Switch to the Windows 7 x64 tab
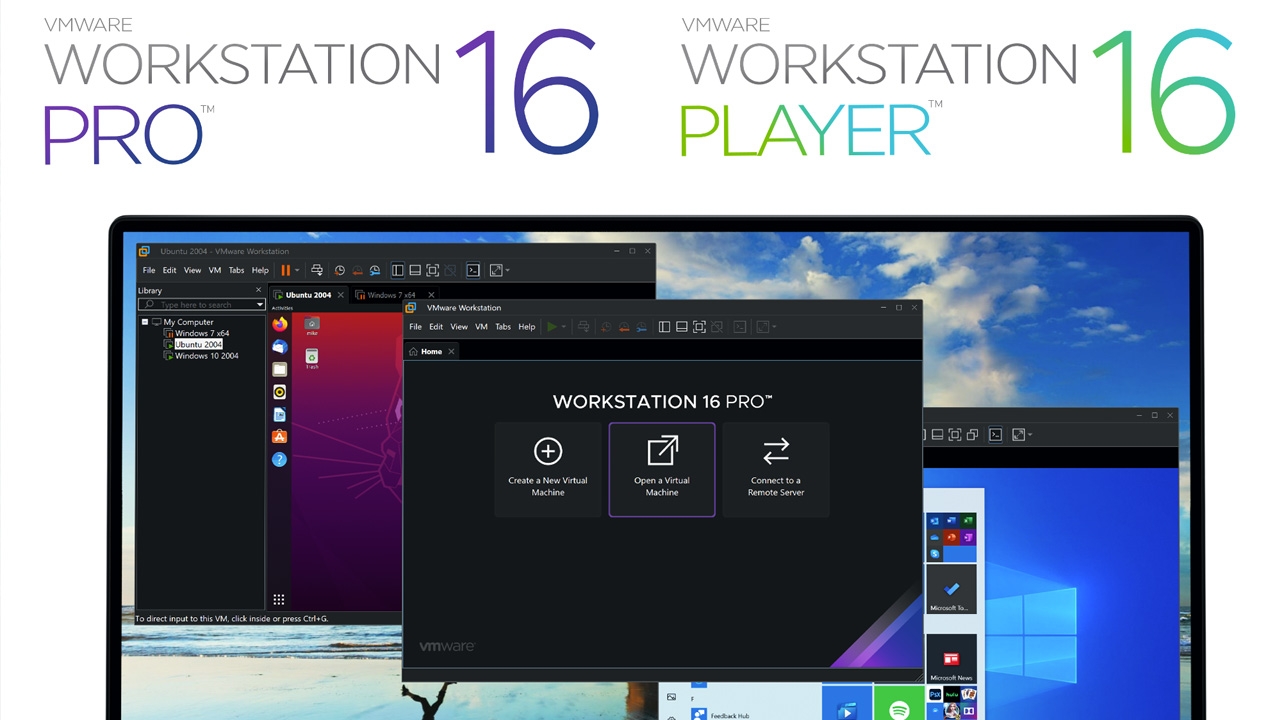 click(x=391, y=295)
